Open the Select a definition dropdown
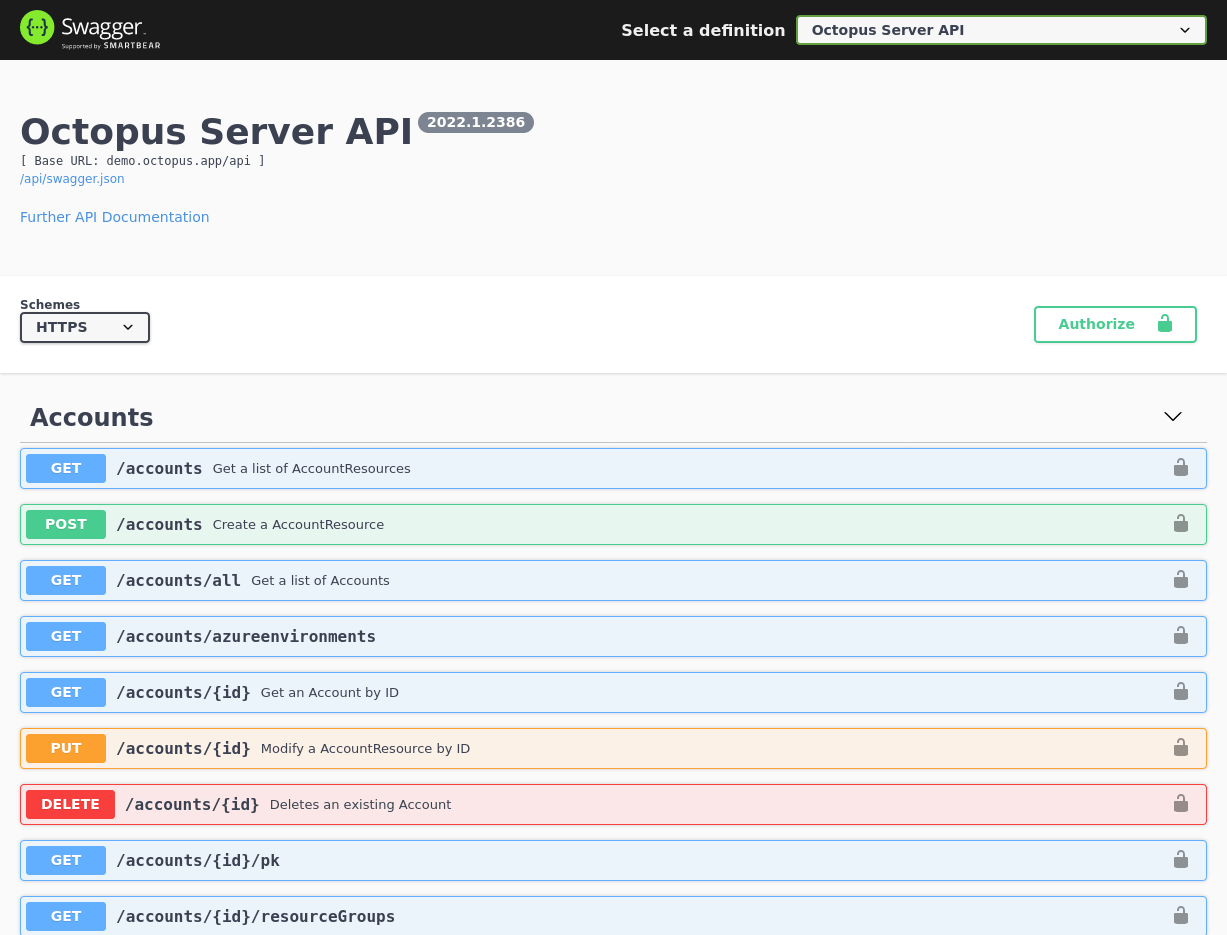Viewport: 1227px width, 935px height. (999, 29)
